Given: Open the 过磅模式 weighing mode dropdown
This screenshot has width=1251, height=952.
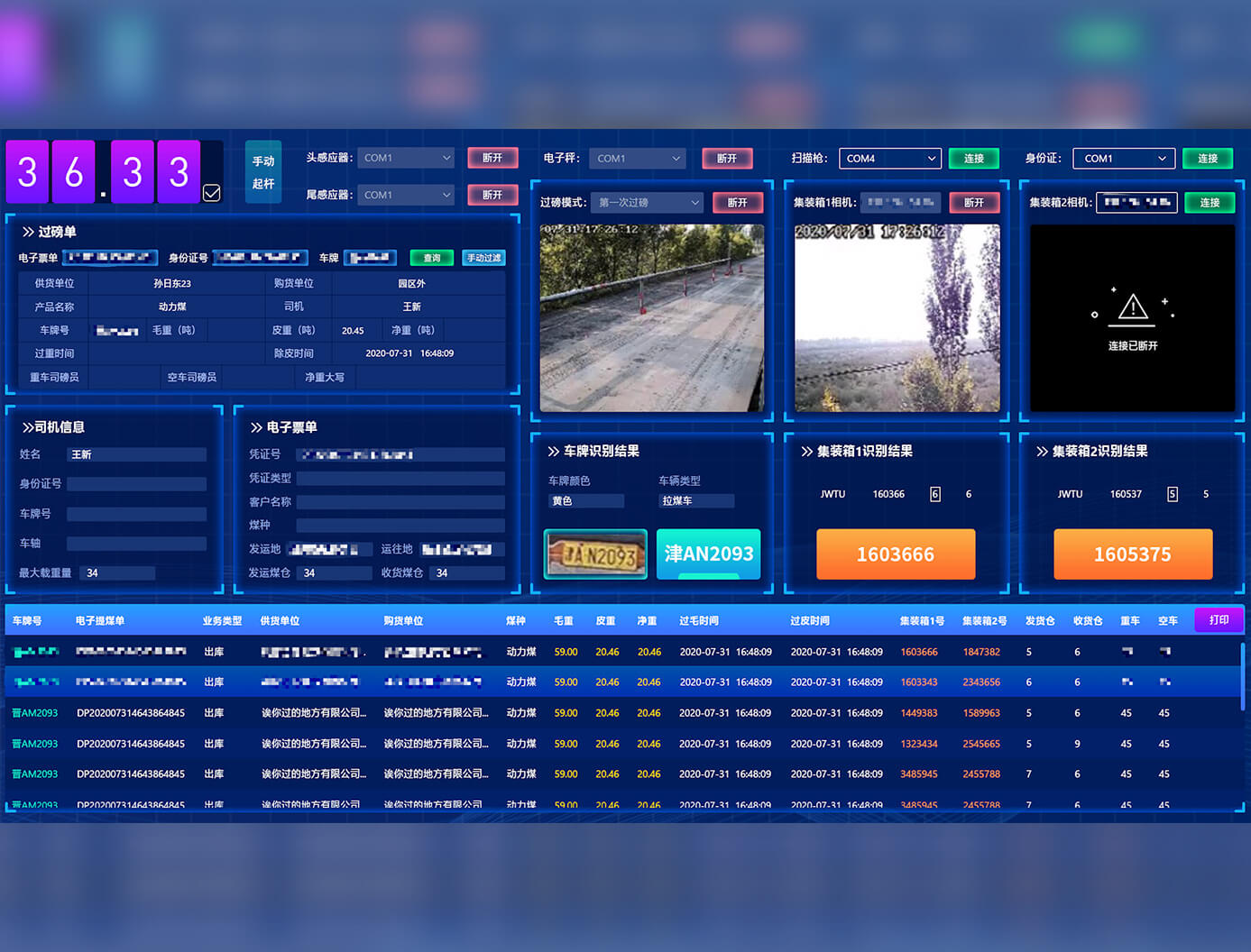Looking at the screenshot, I should pos(647,203).
